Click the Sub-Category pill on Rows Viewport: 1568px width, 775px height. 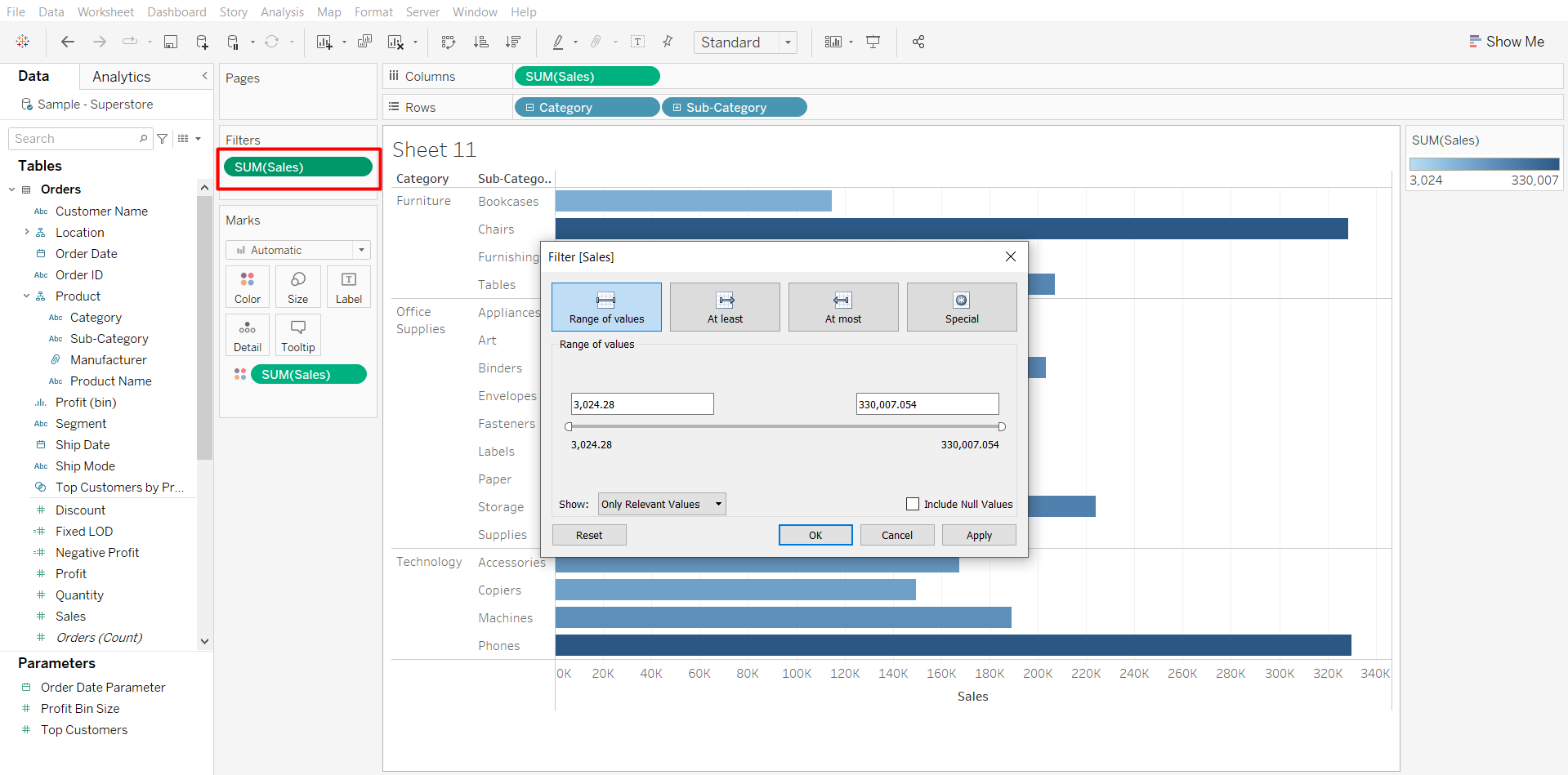tap(735, 107)
